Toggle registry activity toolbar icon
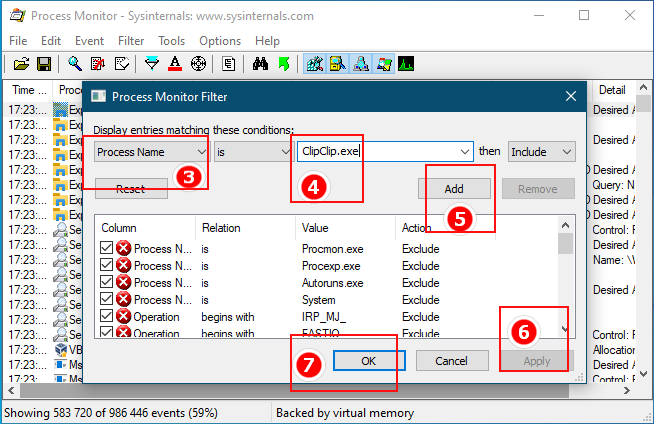 pyautogui.click(x=314, y=64)
